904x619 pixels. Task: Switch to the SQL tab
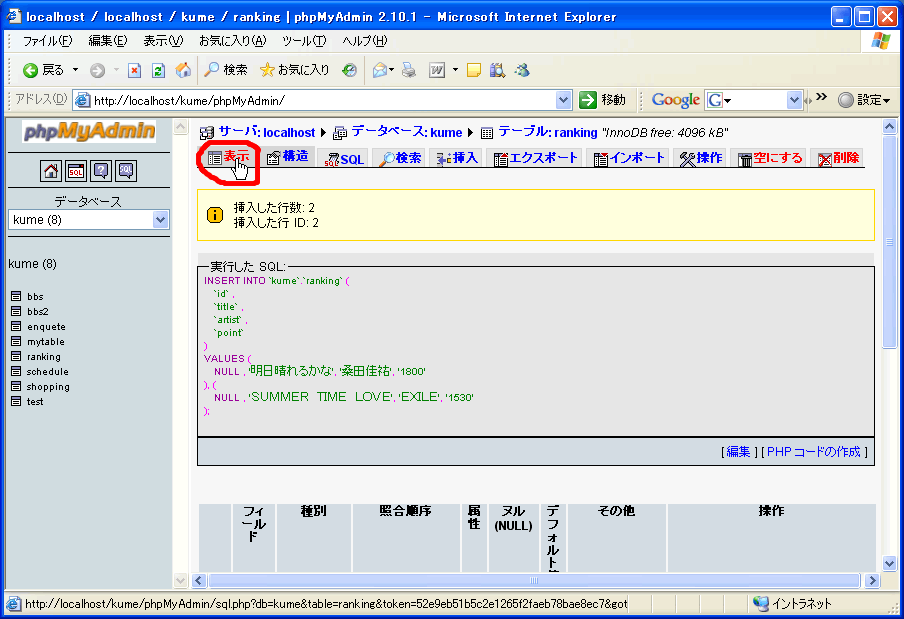point(344,158)
